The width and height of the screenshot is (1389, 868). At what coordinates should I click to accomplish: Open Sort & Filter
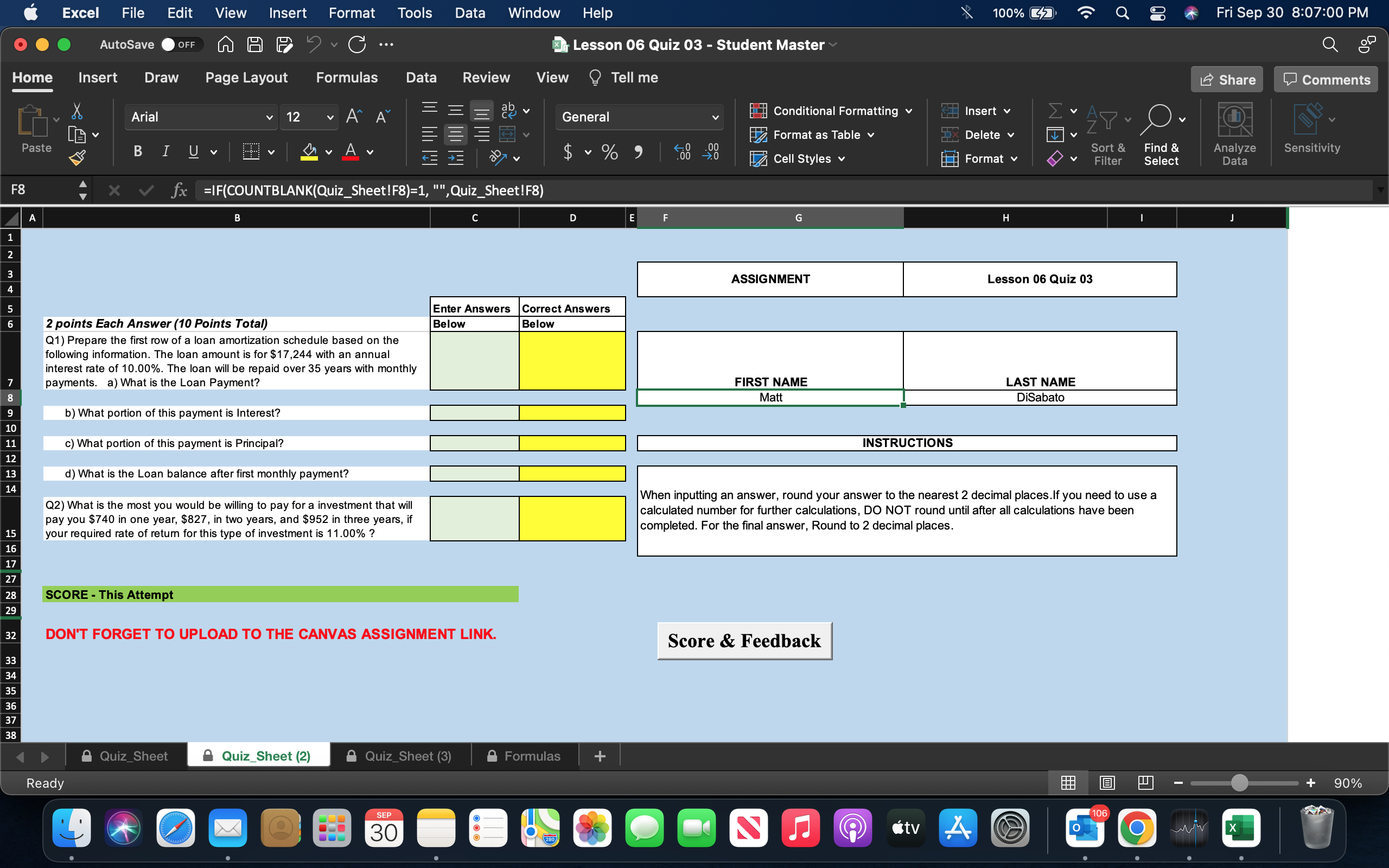click(x=1107, y=135)
